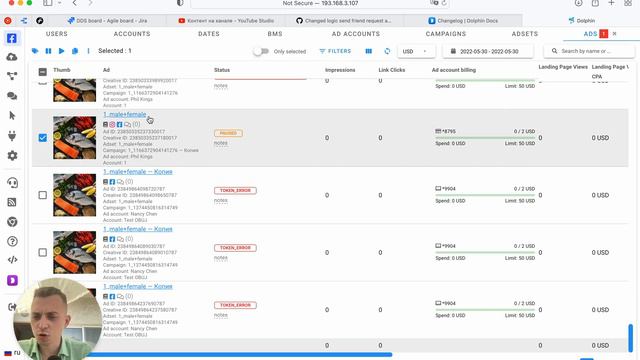Screen dimensions: 640x360
Task: Open the vertical dots more-actions menu
Action: coord(88,51)
